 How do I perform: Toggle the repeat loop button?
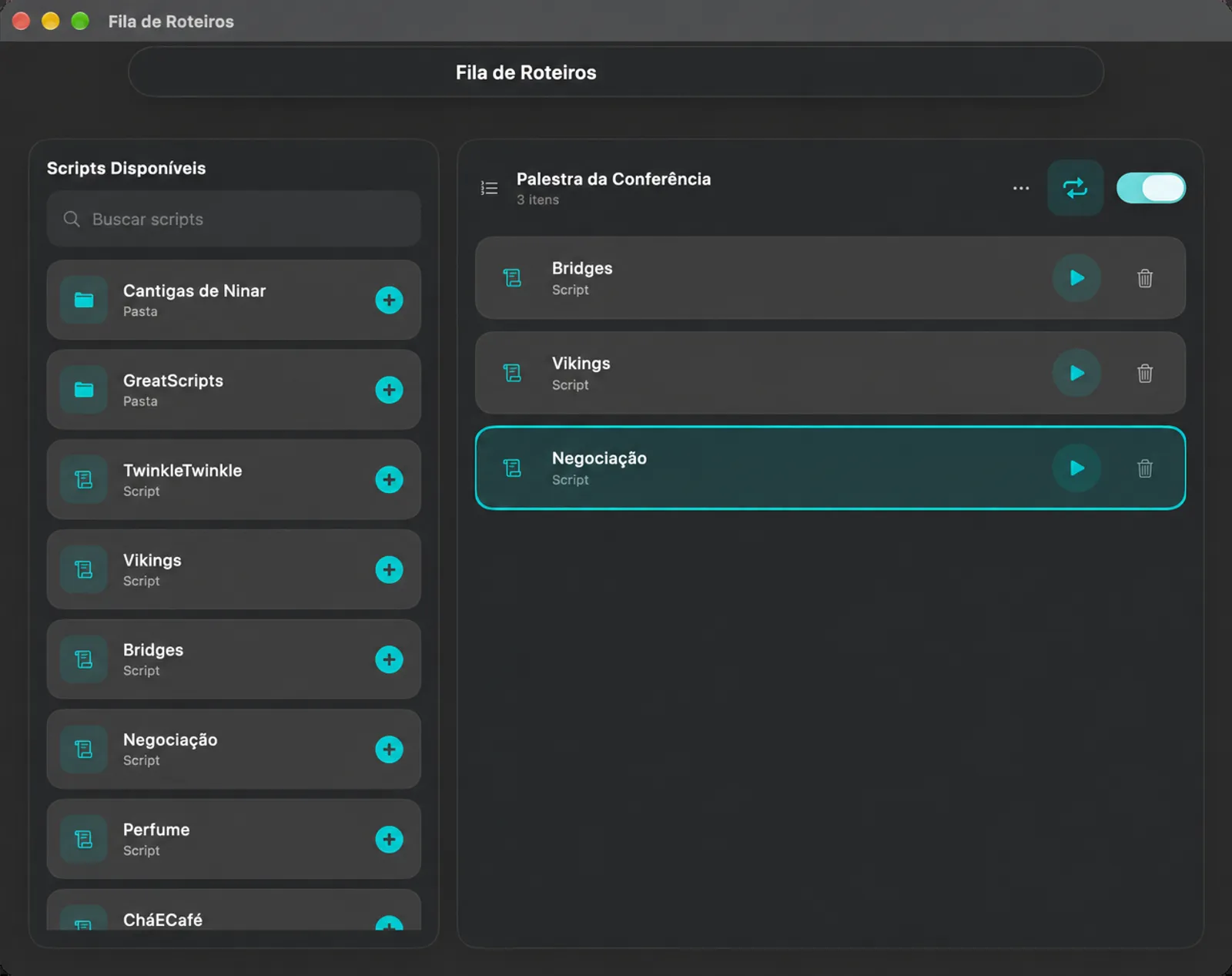click(1075, 188)
